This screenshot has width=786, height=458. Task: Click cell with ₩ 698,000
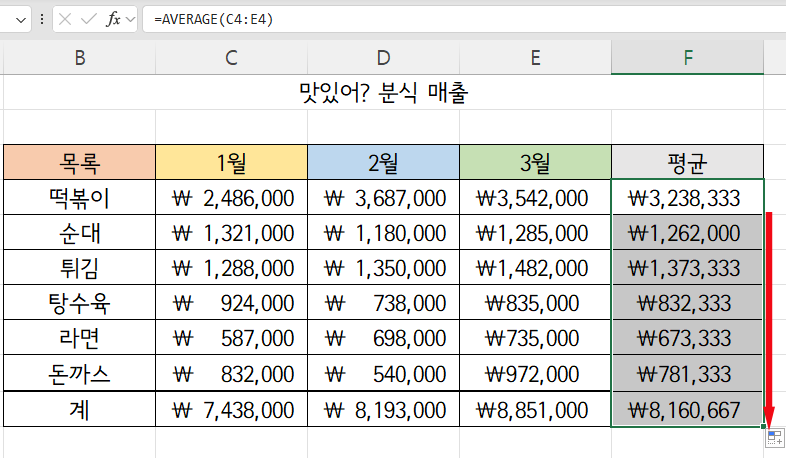(383, 338)
